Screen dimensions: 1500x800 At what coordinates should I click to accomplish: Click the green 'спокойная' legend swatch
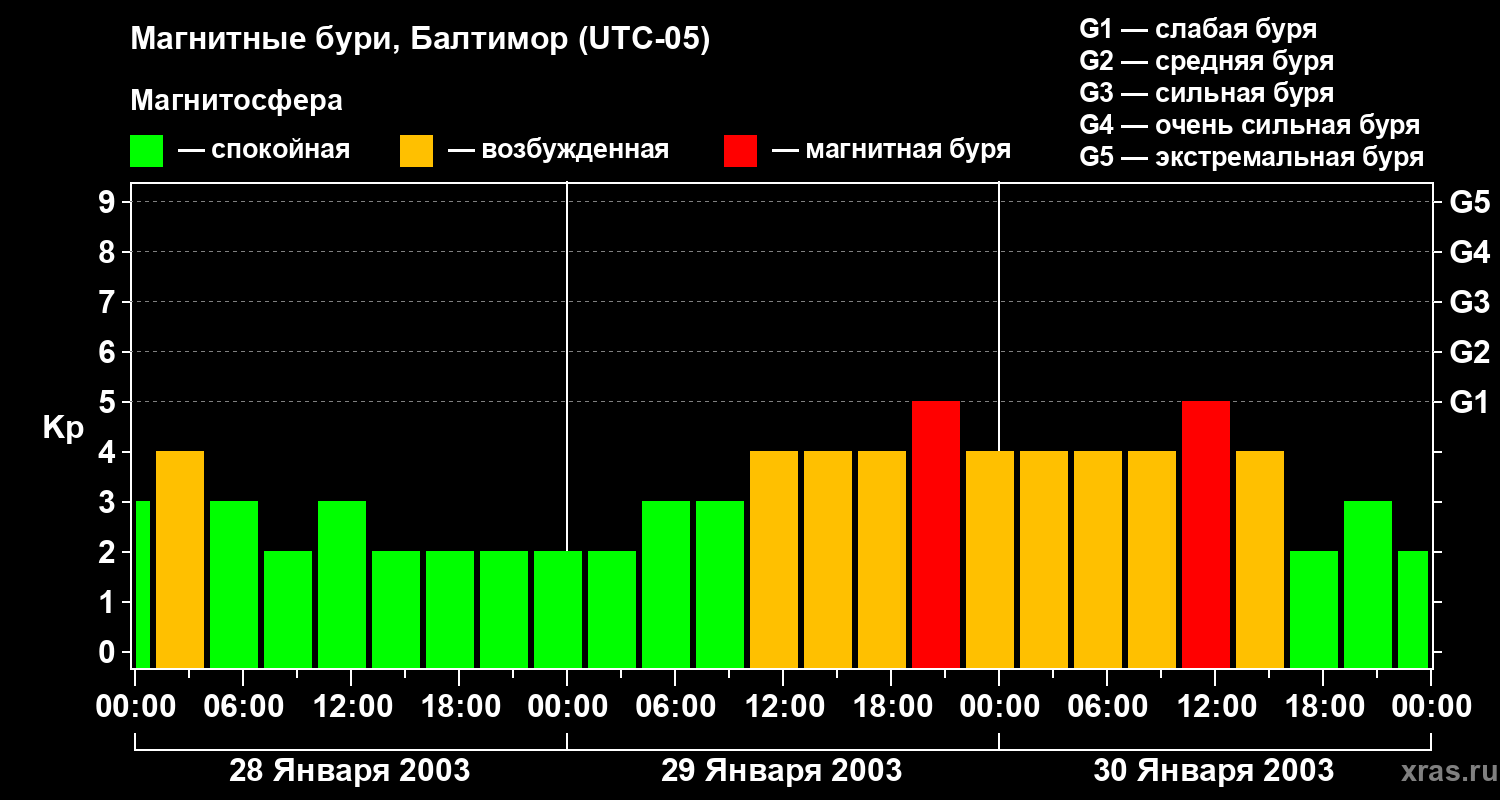[146, 151]
